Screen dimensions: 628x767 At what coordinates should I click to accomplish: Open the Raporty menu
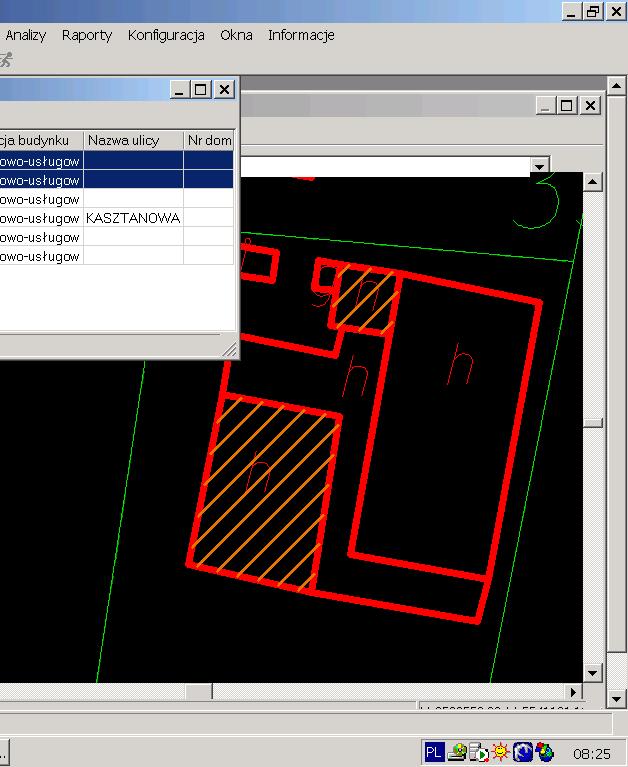(87, 35)
